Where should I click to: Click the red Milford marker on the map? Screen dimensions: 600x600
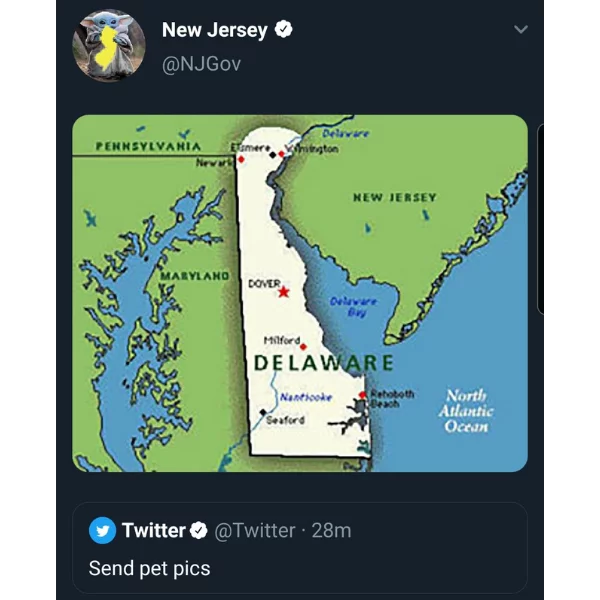coord(303,347)
